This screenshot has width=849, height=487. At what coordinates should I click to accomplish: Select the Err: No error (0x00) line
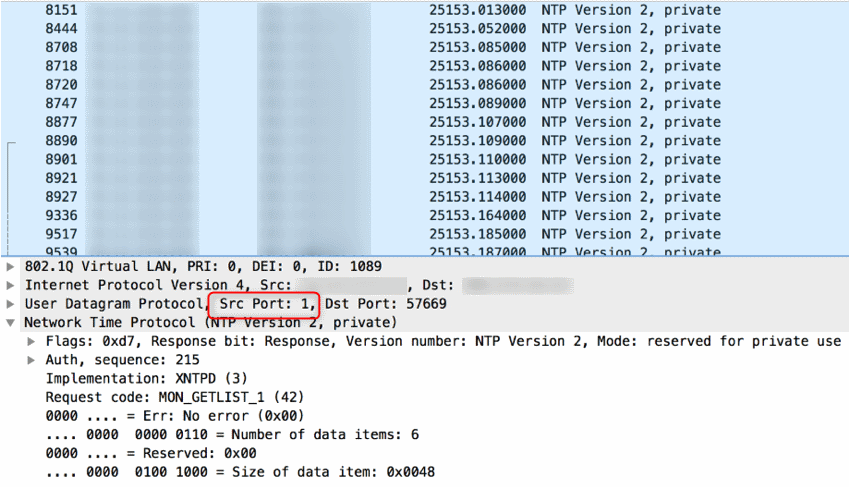tap(175, 416)
